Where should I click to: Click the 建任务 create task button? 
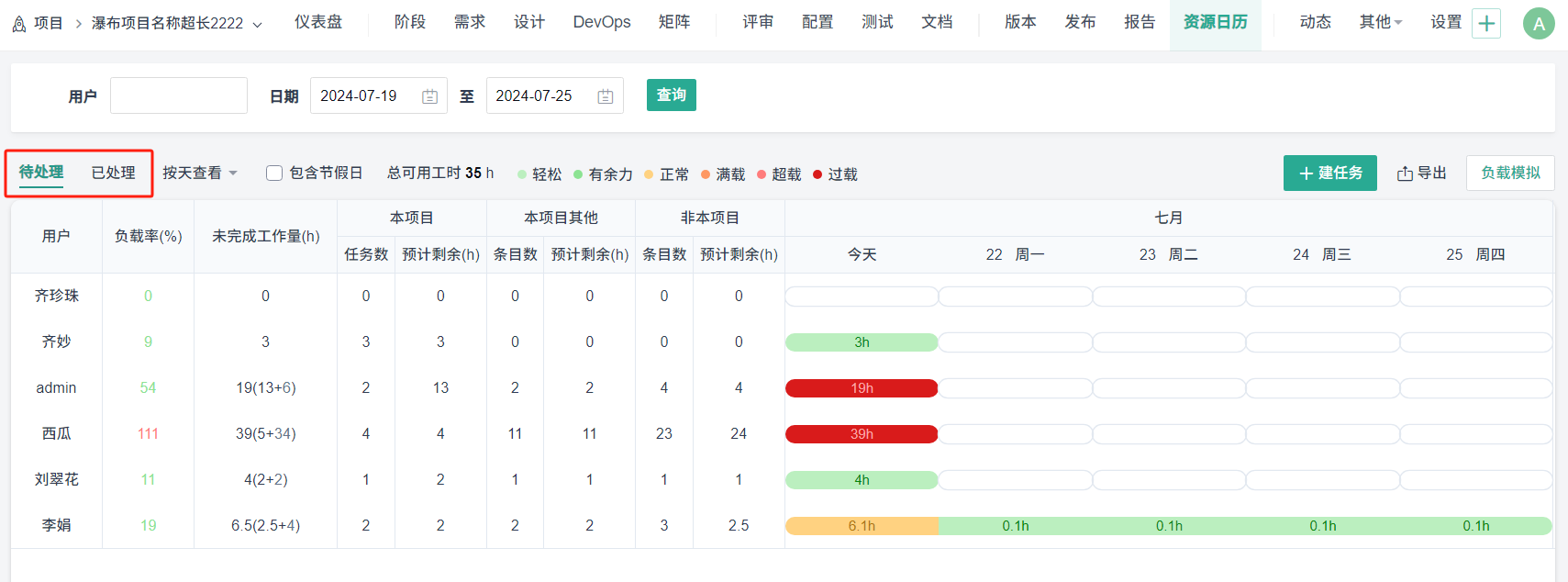[x=1329, y=173]
